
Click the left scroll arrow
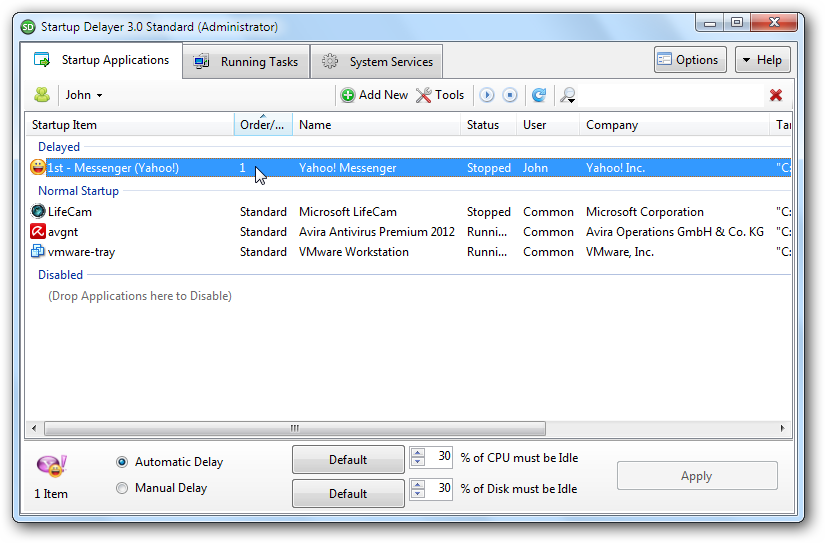pos(34,428)
